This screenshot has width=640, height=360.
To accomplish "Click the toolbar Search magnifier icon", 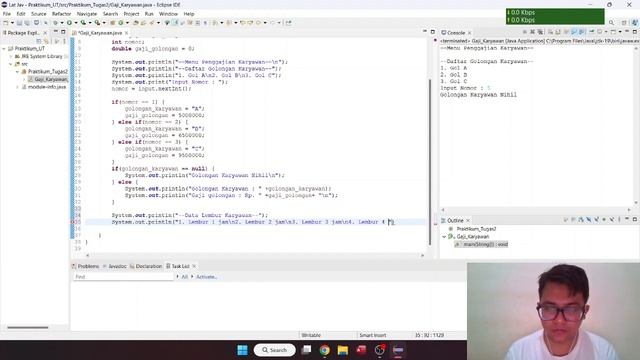I will [611, 23].
